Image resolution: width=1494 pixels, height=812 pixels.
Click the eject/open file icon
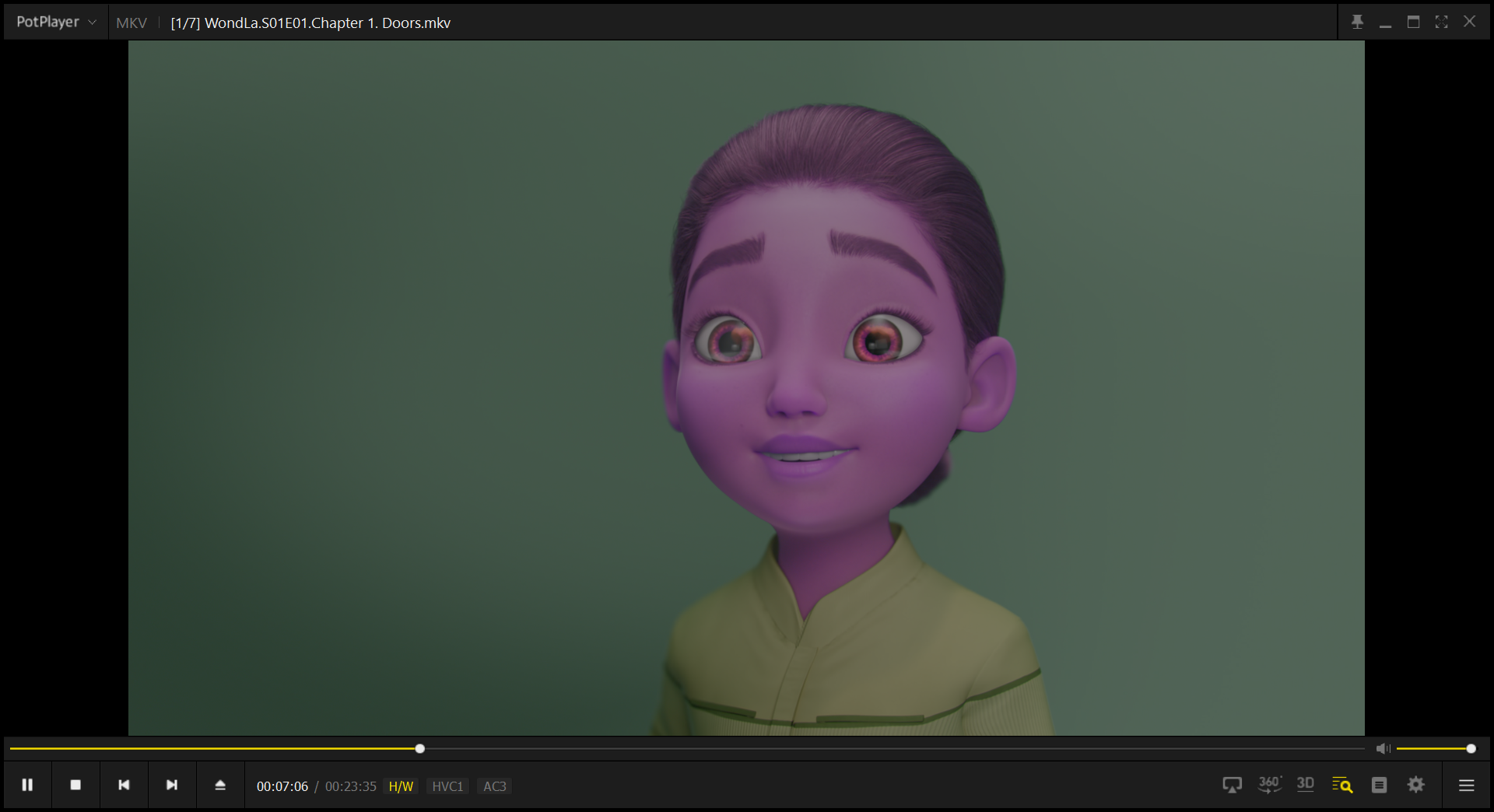pyautogui.click(x=220, y=785)
